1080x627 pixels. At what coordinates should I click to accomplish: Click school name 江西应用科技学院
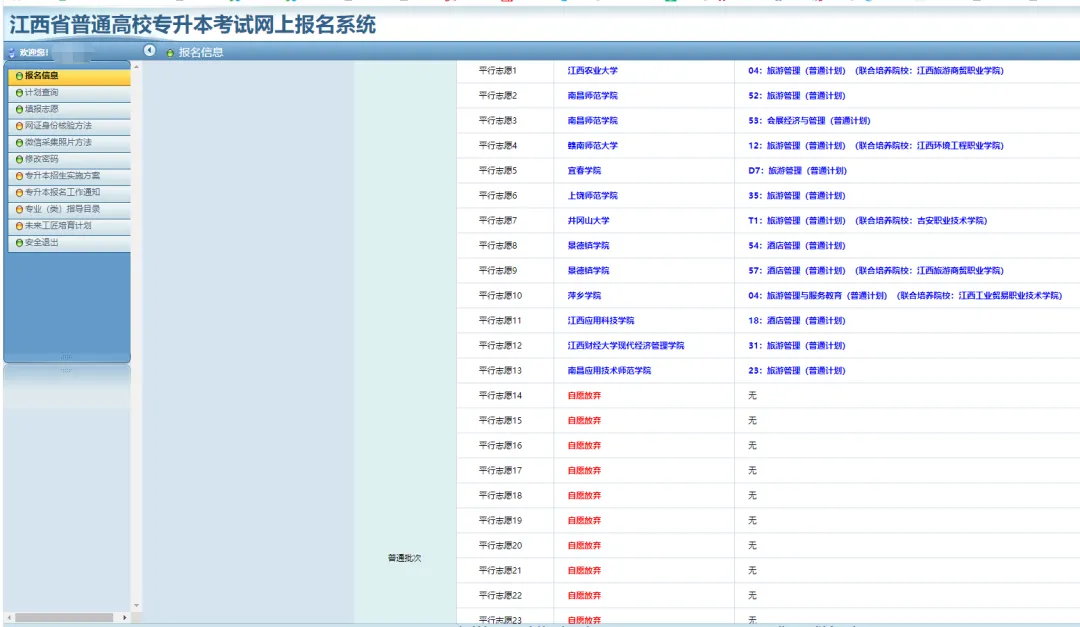601,320
